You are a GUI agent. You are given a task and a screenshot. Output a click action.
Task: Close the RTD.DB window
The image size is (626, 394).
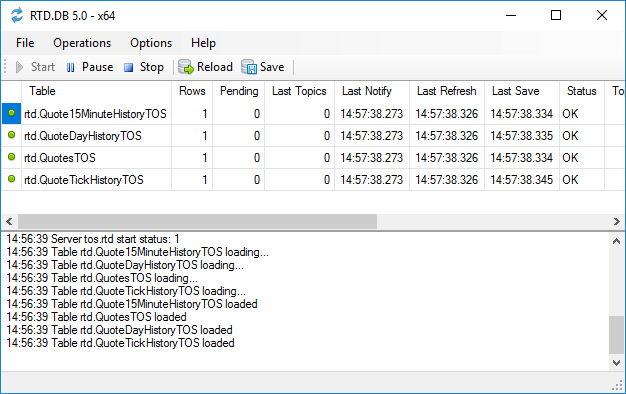[x=602, y=16]
